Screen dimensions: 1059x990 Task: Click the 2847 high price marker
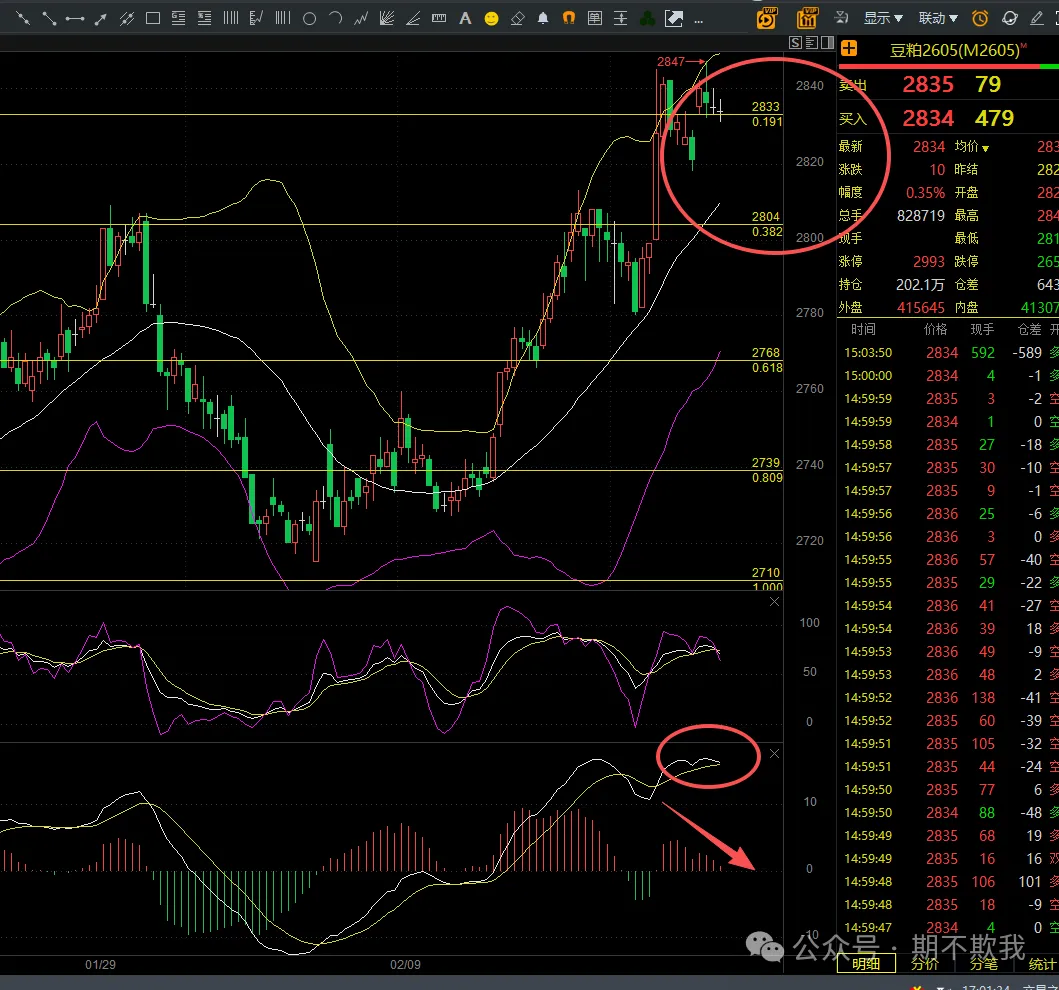671,61
